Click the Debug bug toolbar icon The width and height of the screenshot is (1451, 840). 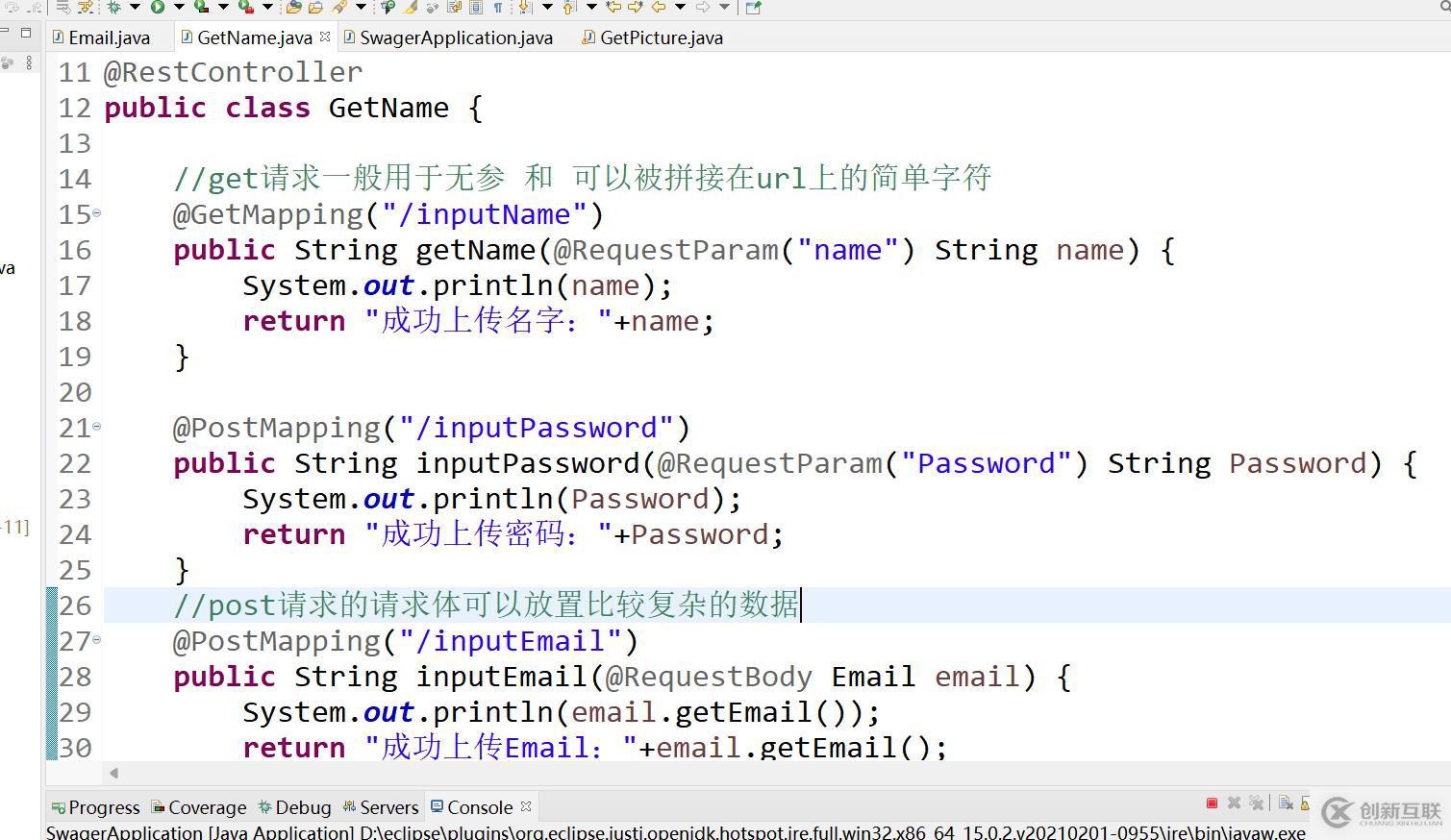coord(113,7)
